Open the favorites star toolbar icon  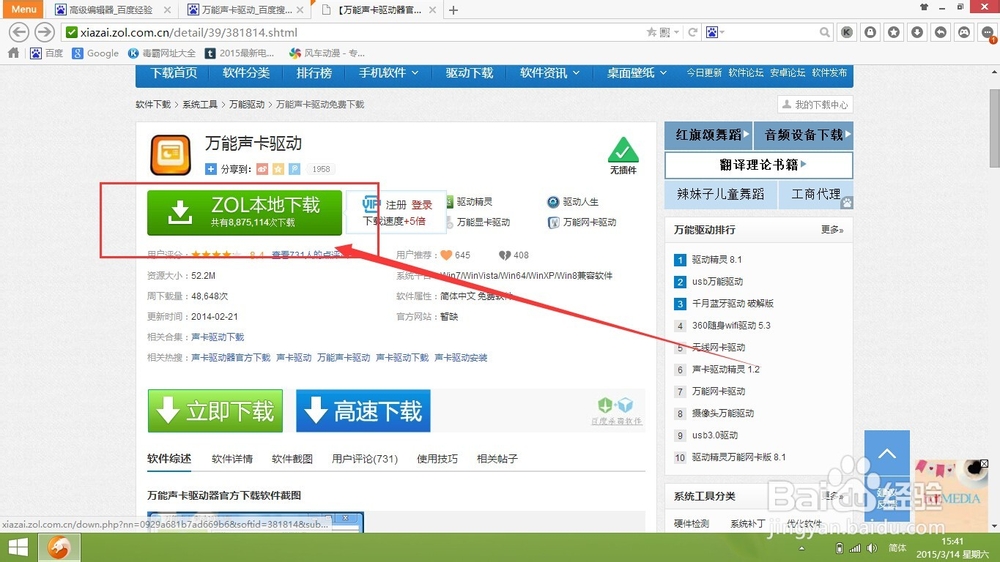894,32
